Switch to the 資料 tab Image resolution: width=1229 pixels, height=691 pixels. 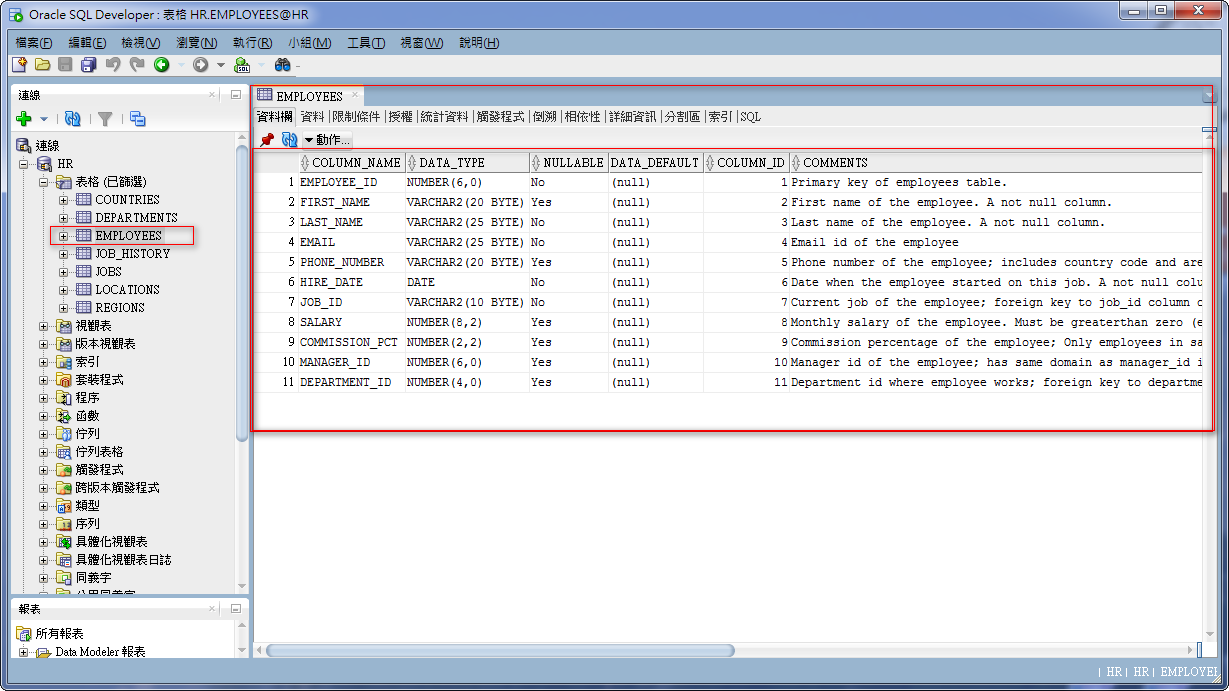(312, 117)
